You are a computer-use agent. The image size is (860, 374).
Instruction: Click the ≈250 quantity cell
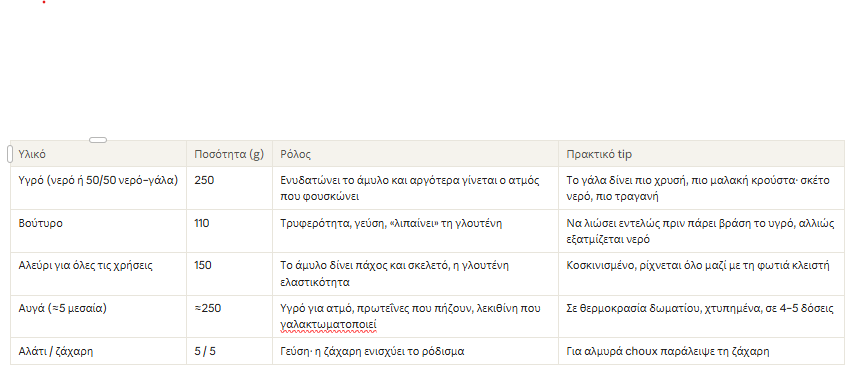pyautogui.click(x=229, y=316)
